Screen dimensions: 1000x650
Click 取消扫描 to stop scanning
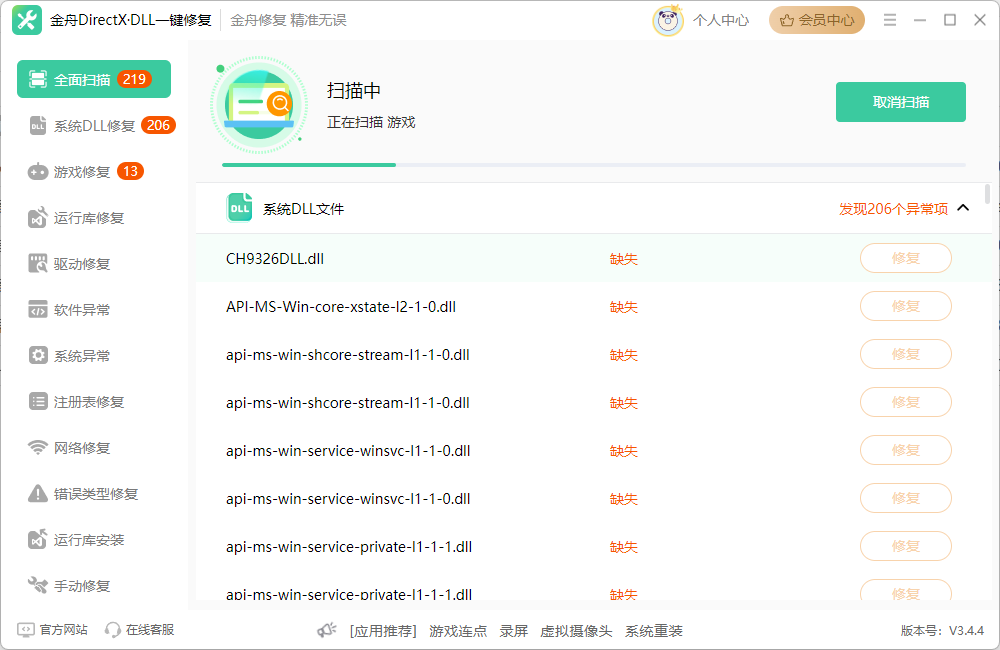pos(900,101)
